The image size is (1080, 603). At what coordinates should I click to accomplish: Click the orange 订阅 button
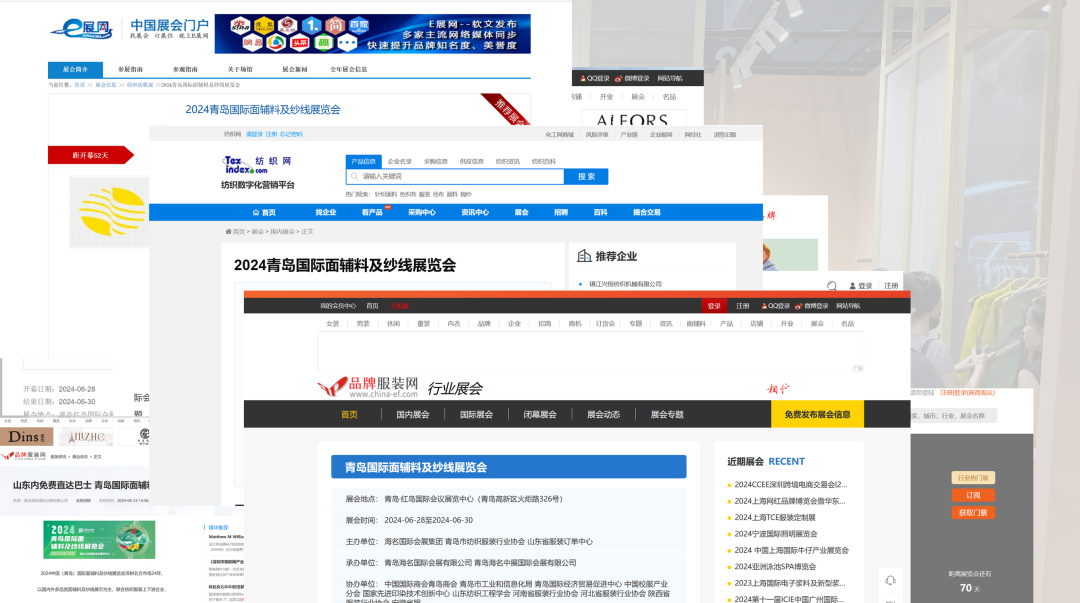click(972, 495)
